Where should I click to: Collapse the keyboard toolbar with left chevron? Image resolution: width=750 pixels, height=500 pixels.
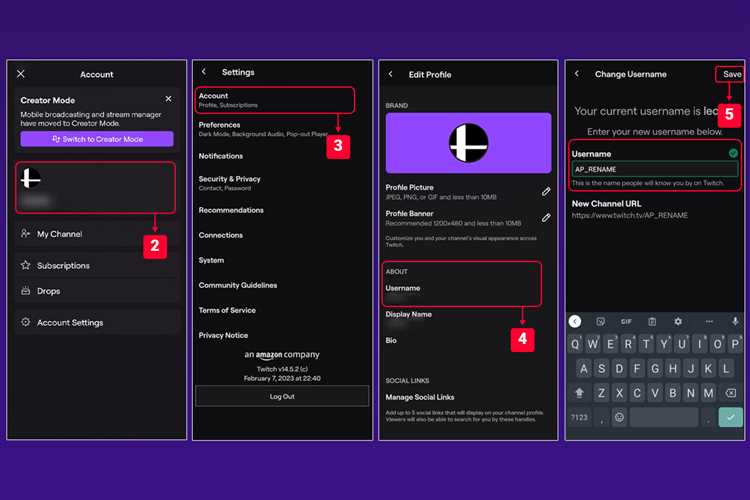pos(575,322)
